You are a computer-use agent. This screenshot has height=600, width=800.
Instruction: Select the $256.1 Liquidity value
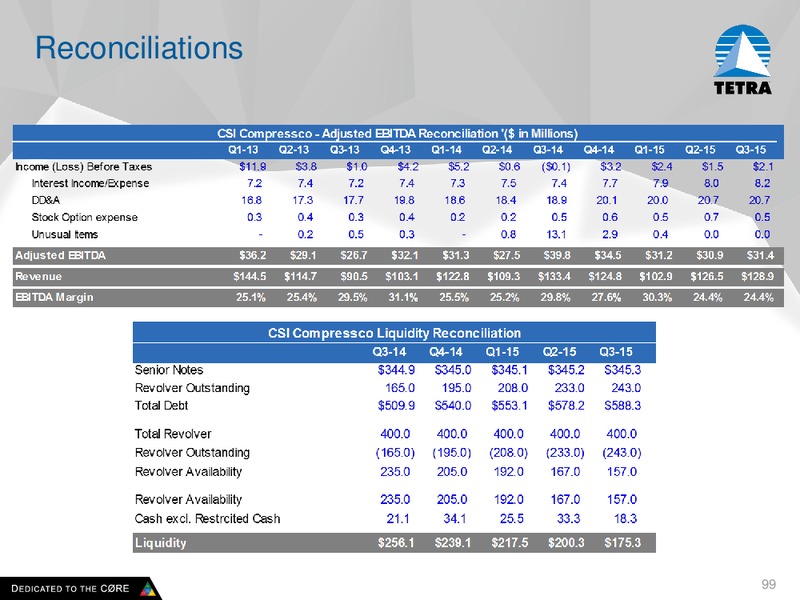click(x=396, y=543)
